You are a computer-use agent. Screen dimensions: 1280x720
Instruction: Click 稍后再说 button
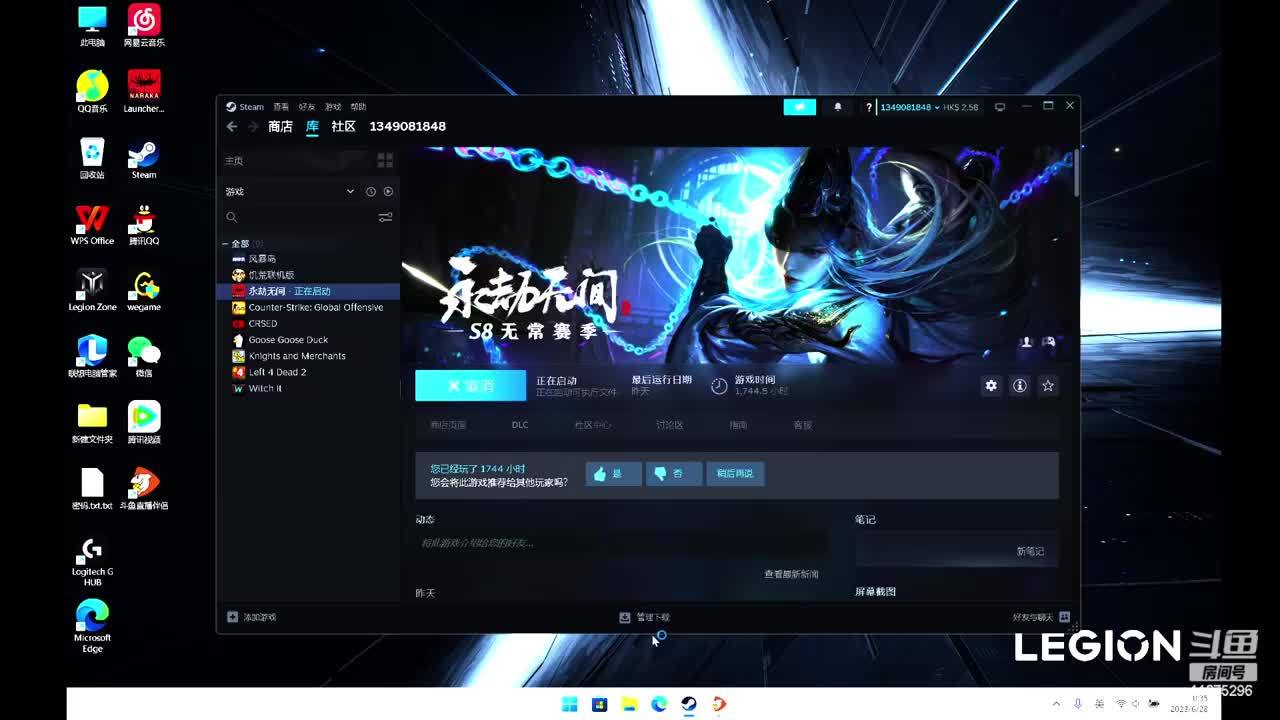tap(735, 473)
